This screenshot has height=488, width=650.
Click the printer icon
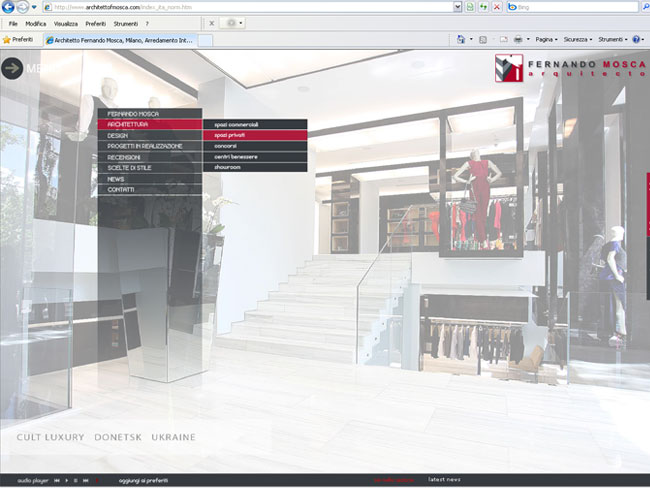tap(518, 39)
